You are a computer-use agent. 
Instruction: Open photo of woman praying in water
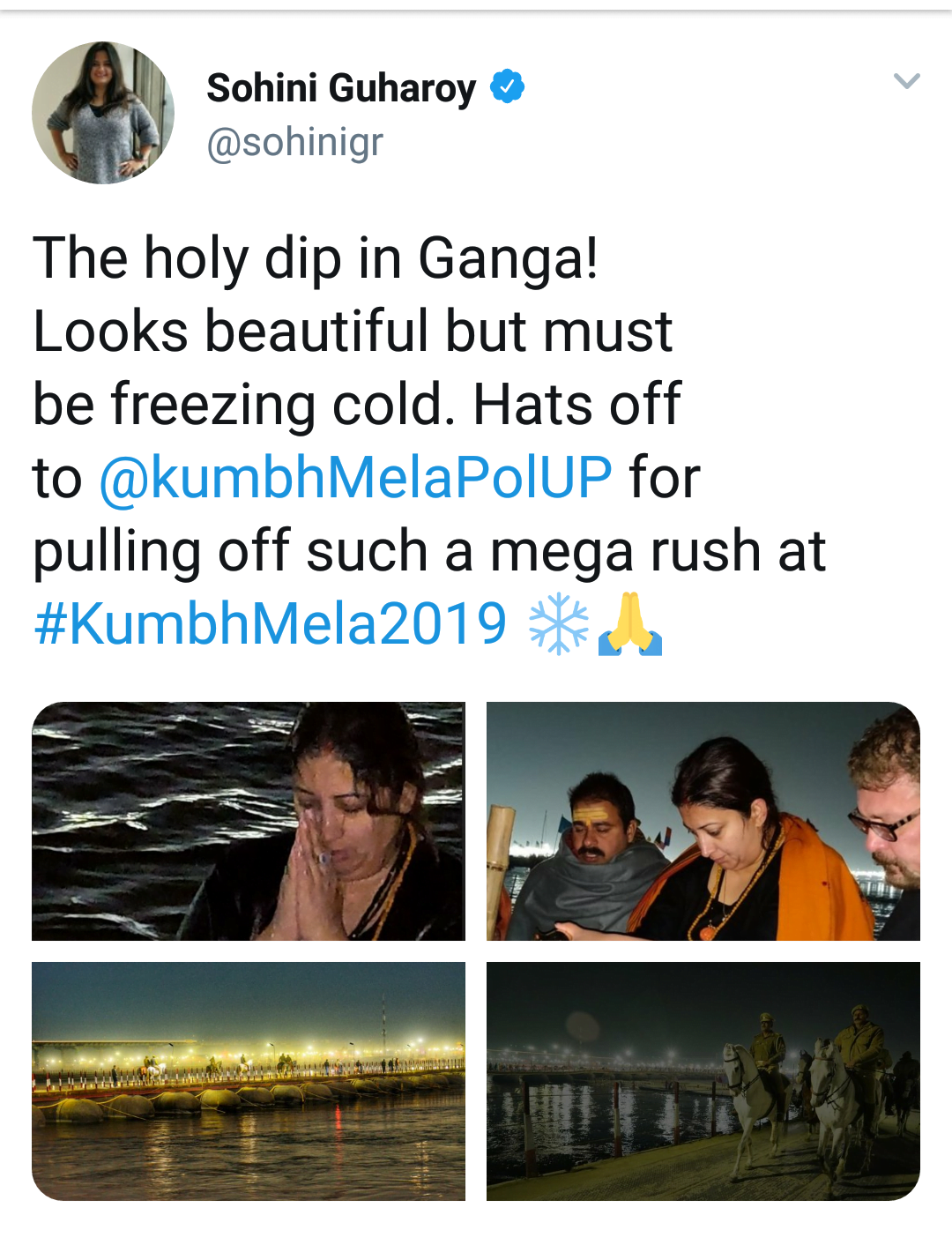(249, 821)
